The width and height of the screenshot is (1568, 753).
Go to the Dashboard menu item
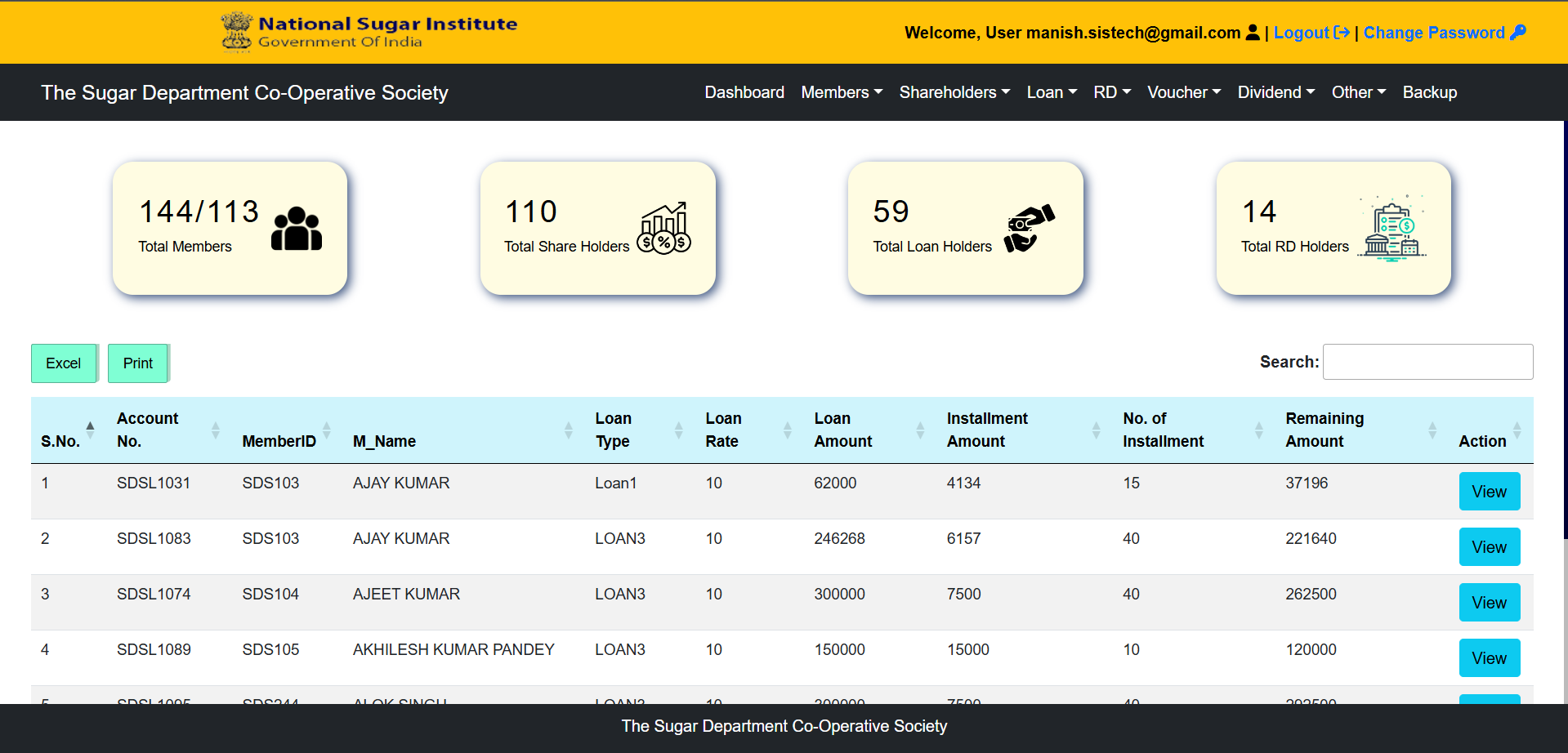[x=744, y=92]
